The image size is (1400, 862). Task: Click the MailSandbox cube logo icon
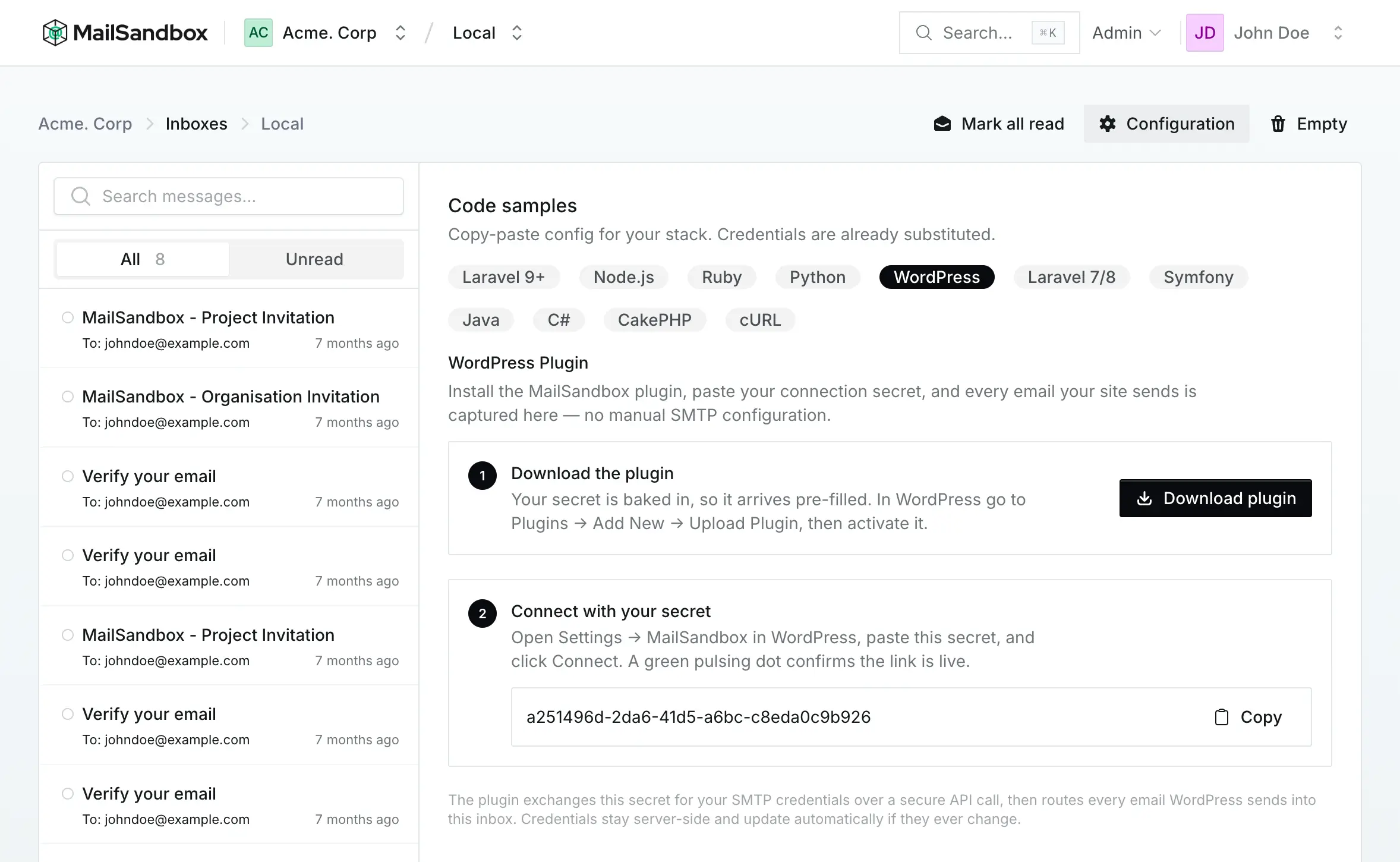[55, 33]
